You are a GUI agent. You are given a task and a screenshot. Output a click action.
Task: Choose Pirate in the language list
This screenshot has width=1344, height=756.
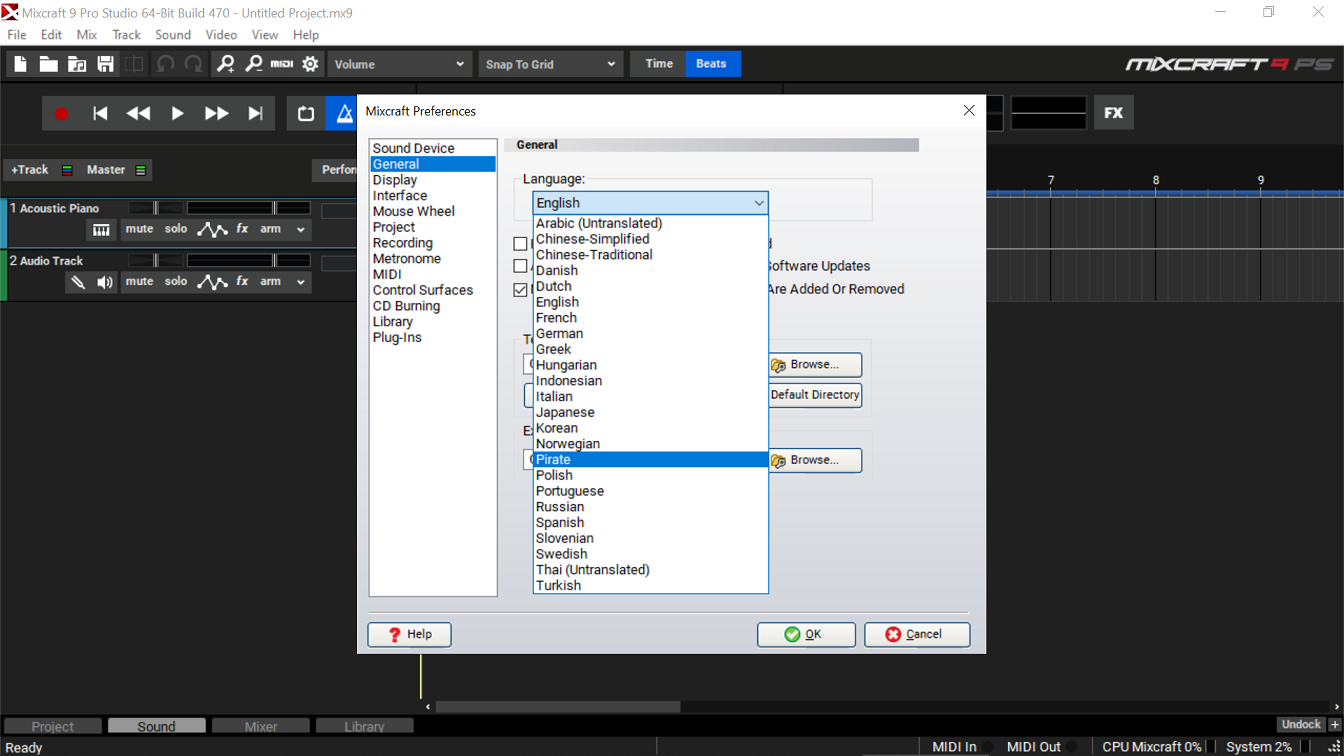click(x=650, y=460)
